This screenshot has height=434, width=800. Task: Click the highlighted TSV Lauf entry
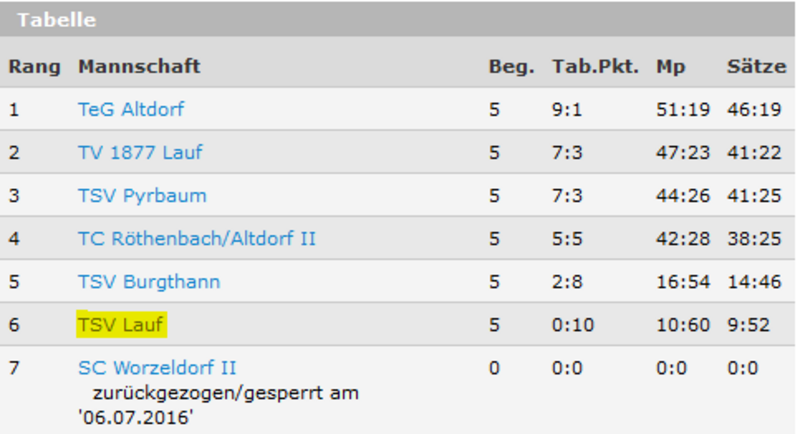click(121, 325)
